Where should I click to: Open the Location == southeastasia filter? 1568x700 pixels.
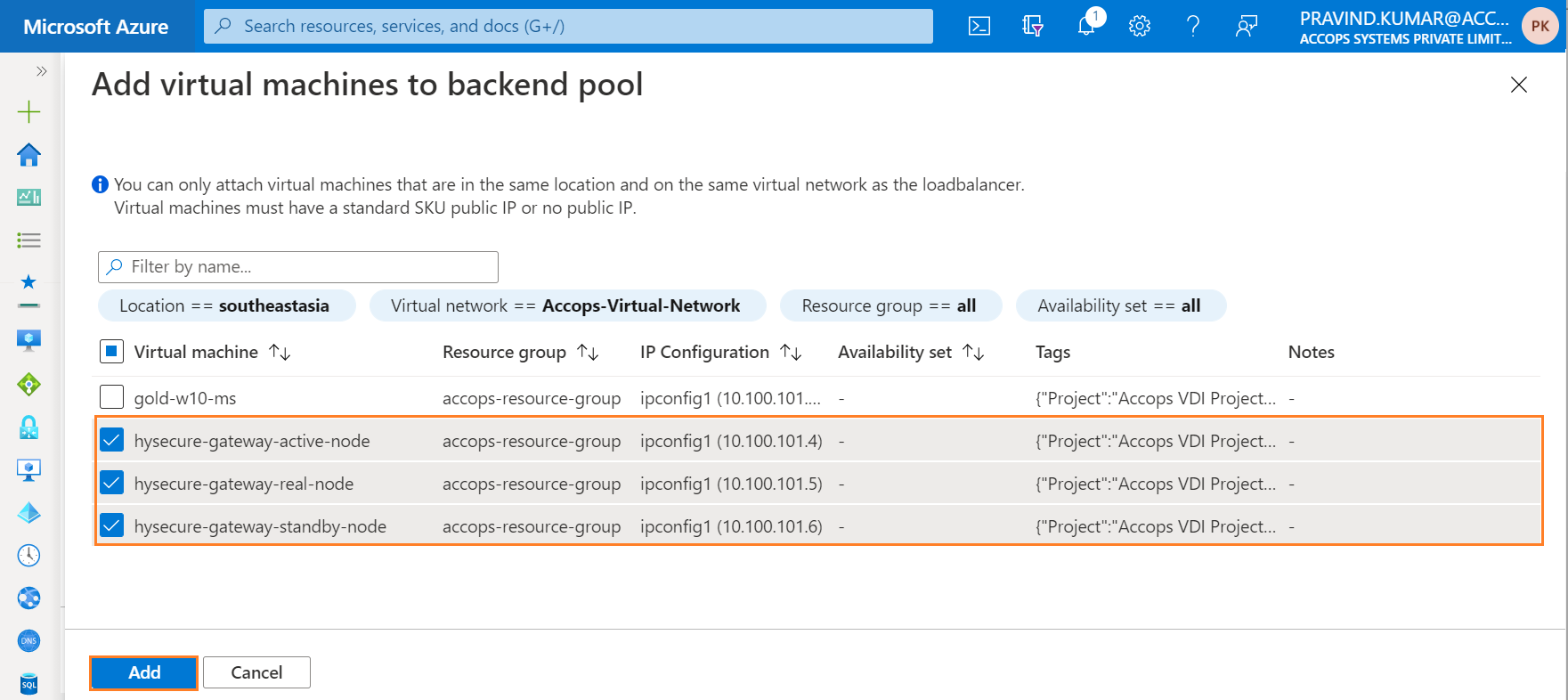[x=226, y=305]
